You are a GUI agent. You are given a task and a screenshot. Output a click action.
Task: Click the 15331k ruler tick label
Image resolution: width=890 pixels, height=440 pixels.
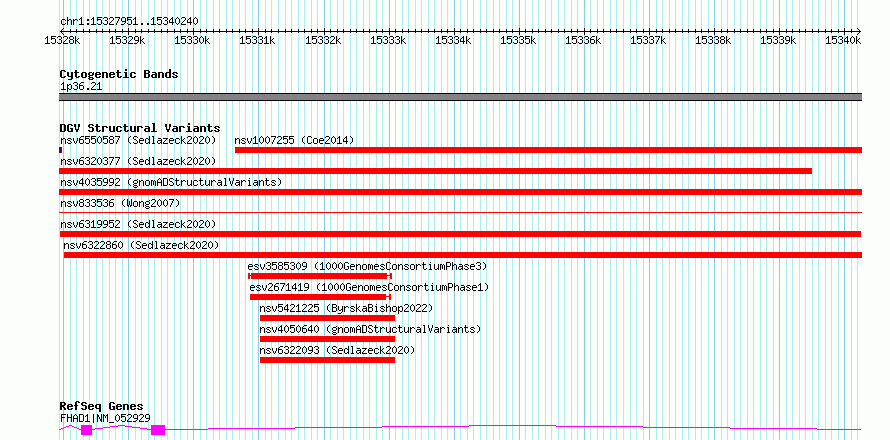coord(258,40)
